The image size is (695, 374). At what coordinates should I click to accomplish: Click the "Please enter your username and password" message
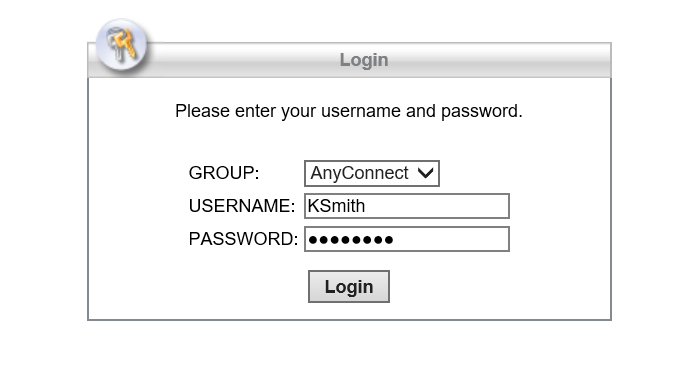click(x=349, y=111)
